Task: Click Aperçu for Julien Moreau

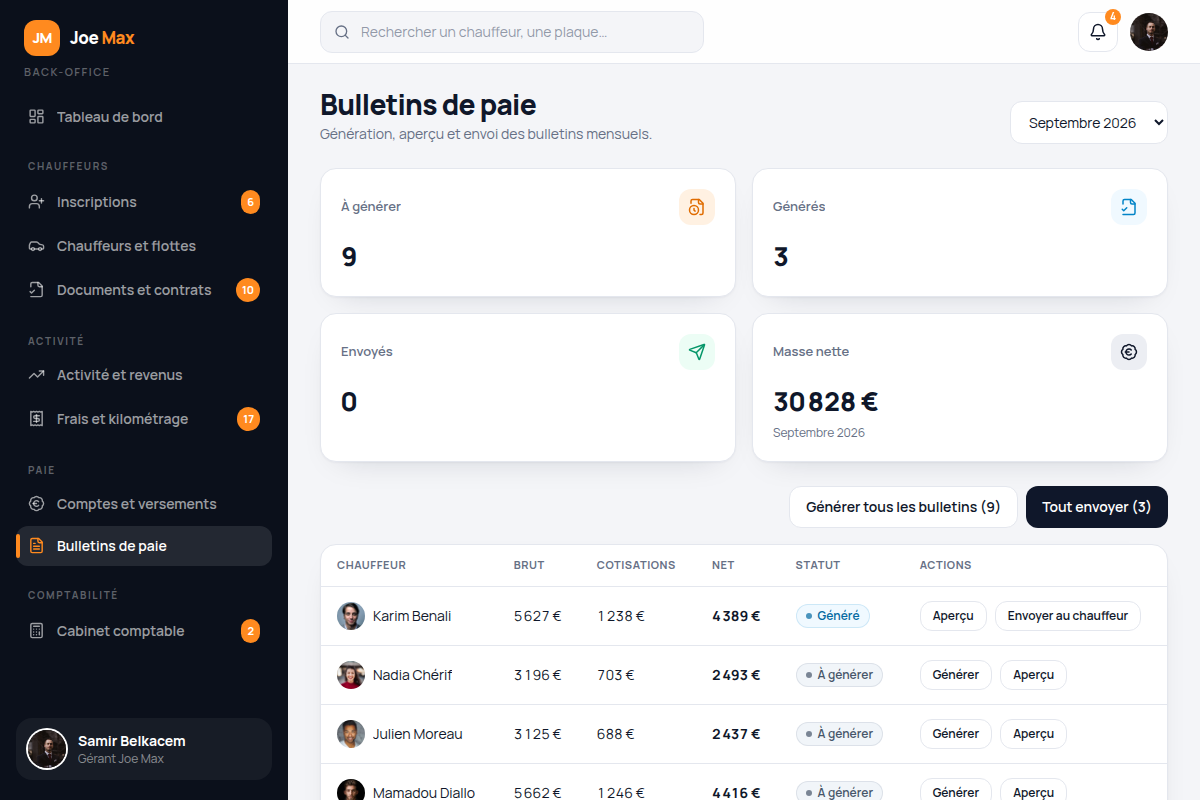Action: [x=1033, y=734]
